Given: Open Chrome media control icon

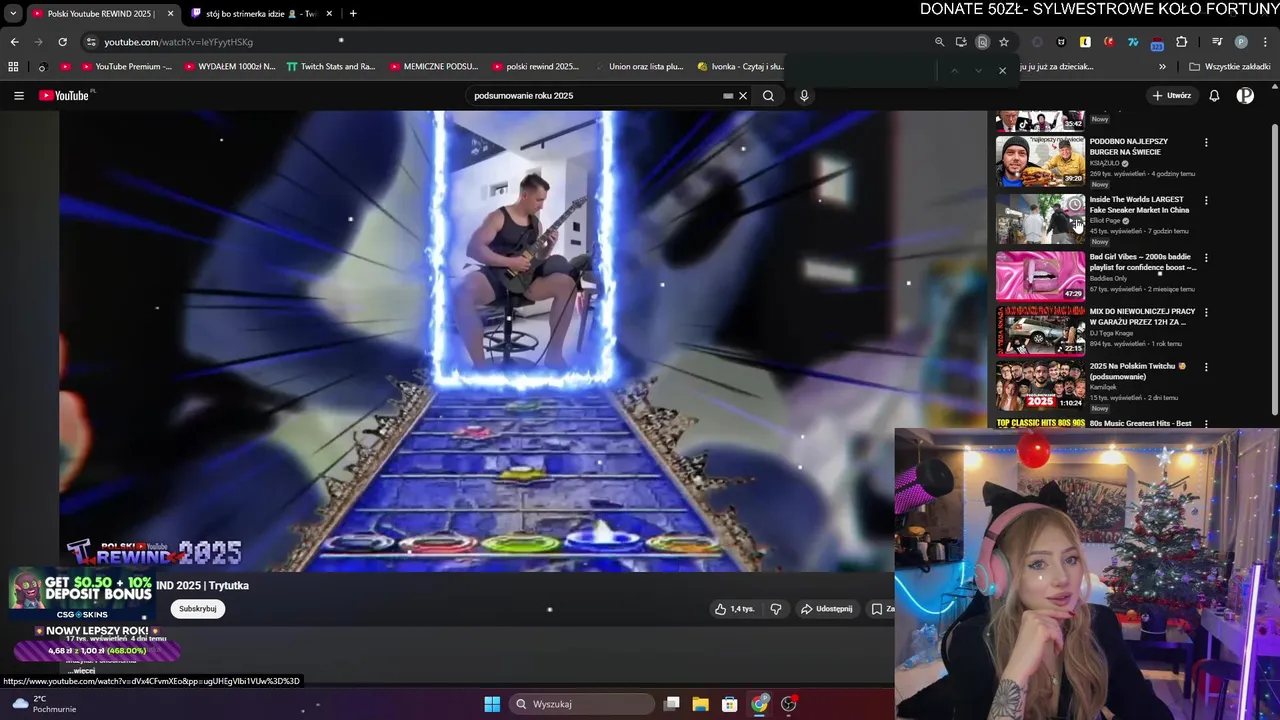Looking at the screenshot, I should click(1217, 42).
